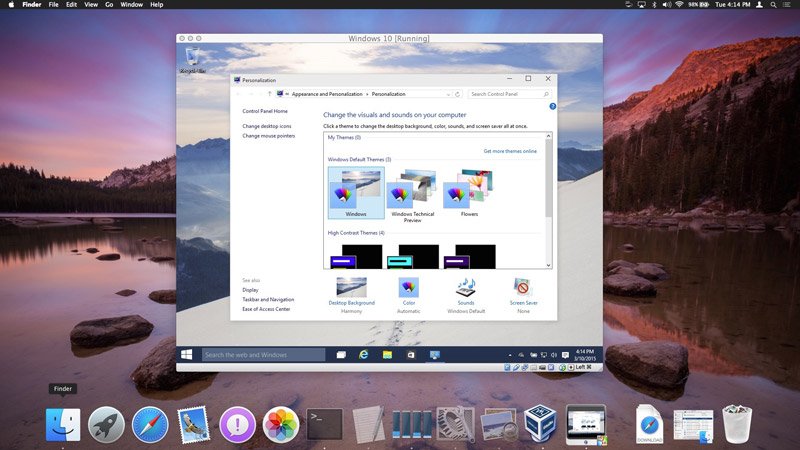Click Search Control Panel field
The width and height of the screenshot is (800, 450).
(x=509, y=94)
